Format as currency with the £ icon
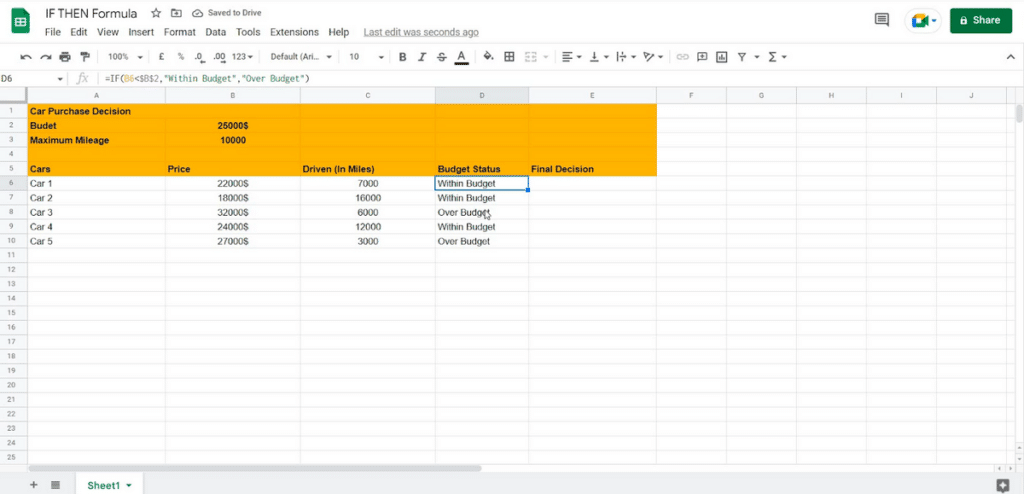1024x494 pixels. pos(161,57)
